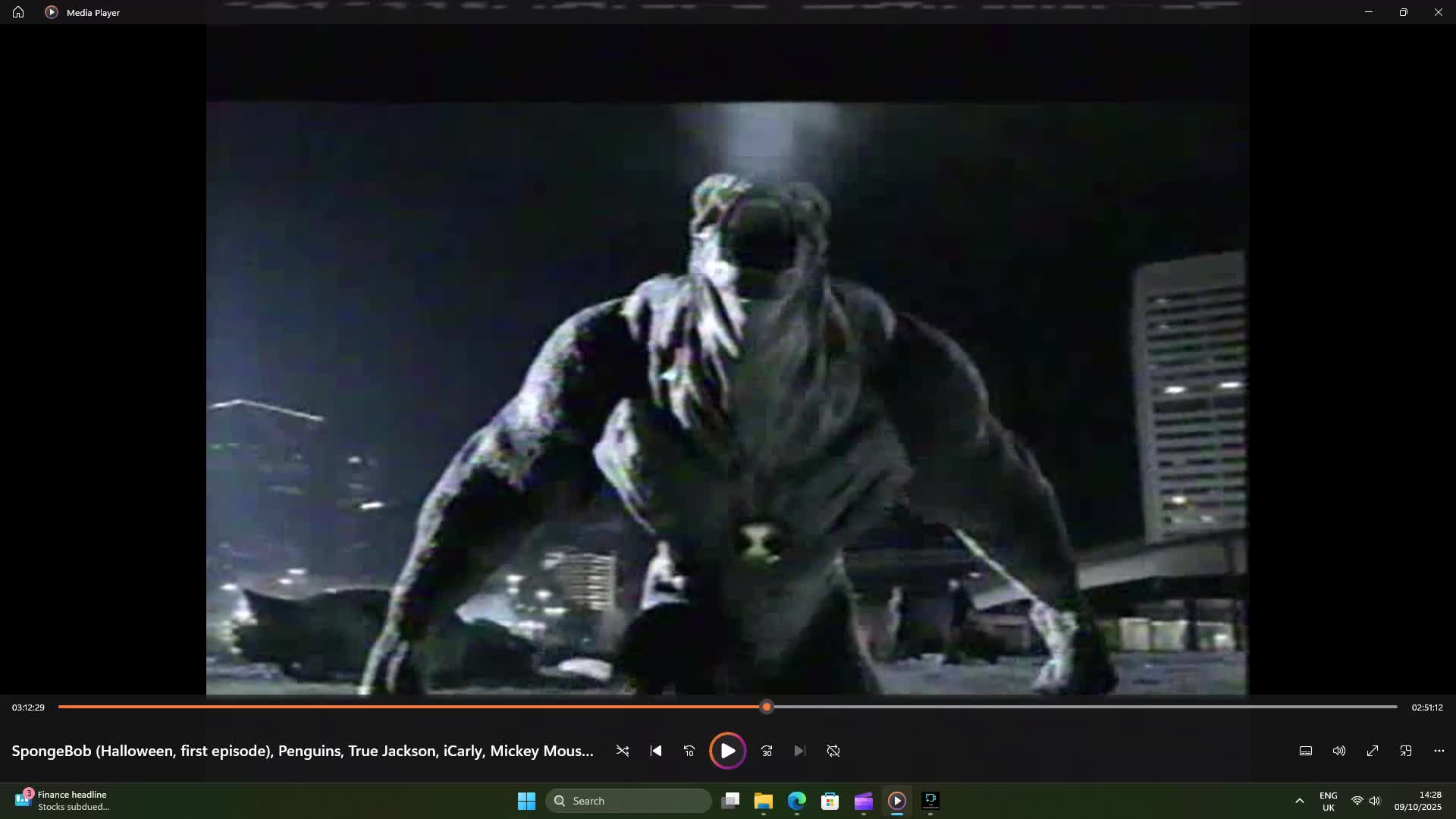
Task: Click the SpongeBob video title text
Action: click(303, 751)
